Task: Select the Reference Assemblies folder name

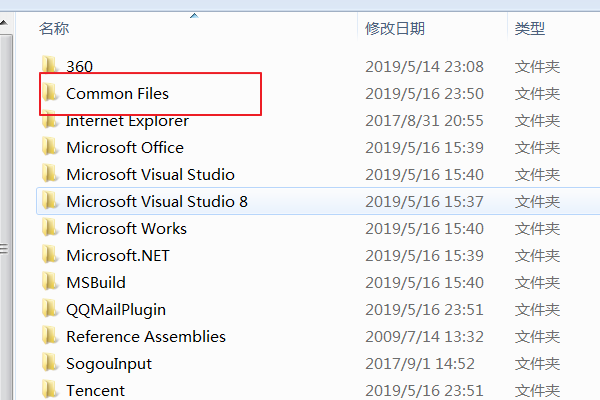Action: coord(146,337)
